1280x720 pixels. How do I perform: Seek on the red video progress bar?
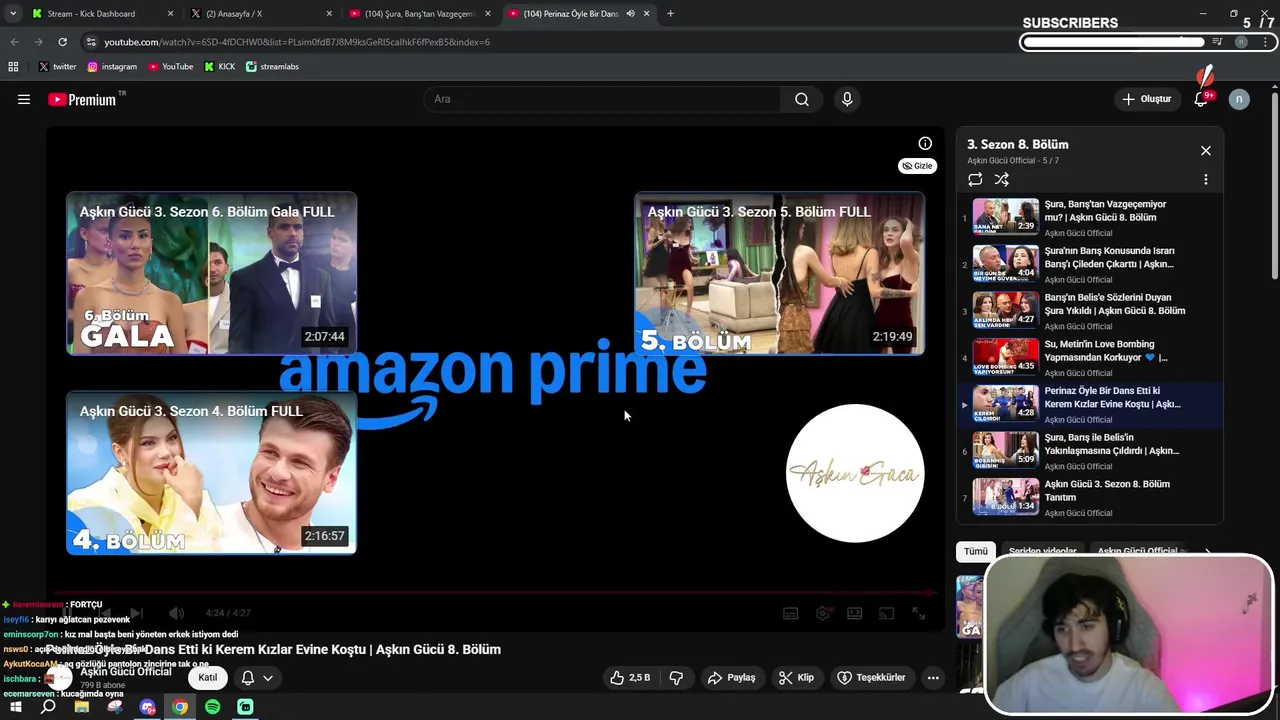point(495,593)
